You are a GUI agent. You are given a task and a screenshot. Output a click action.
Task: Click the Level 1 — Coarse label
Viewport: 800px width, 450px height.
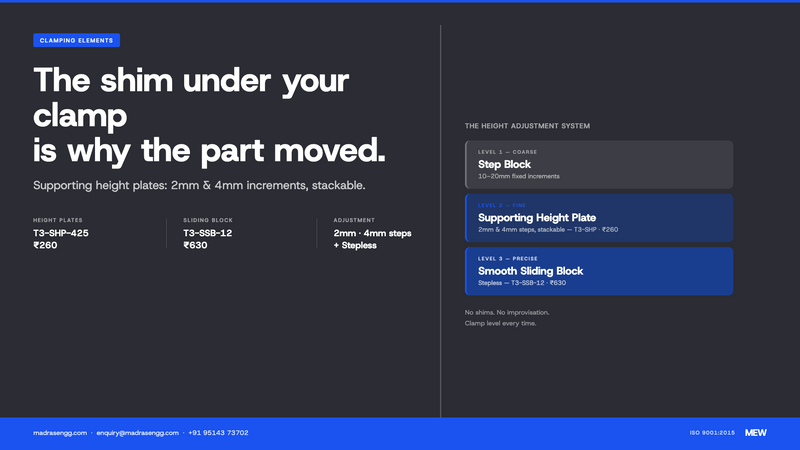coord(507,152)
